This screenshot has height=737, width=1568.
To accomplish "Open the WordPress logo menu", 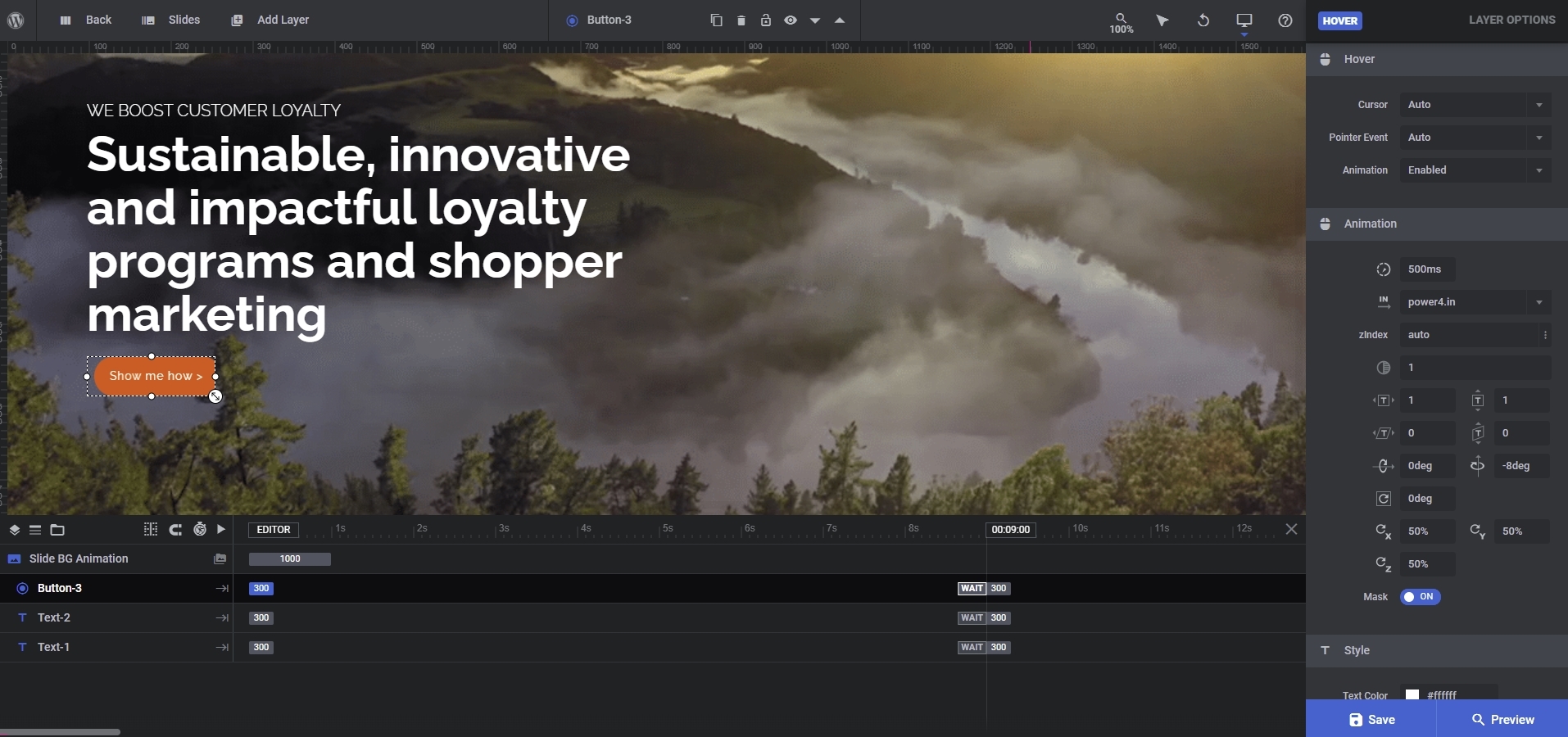I will click(x=16, y=20).
